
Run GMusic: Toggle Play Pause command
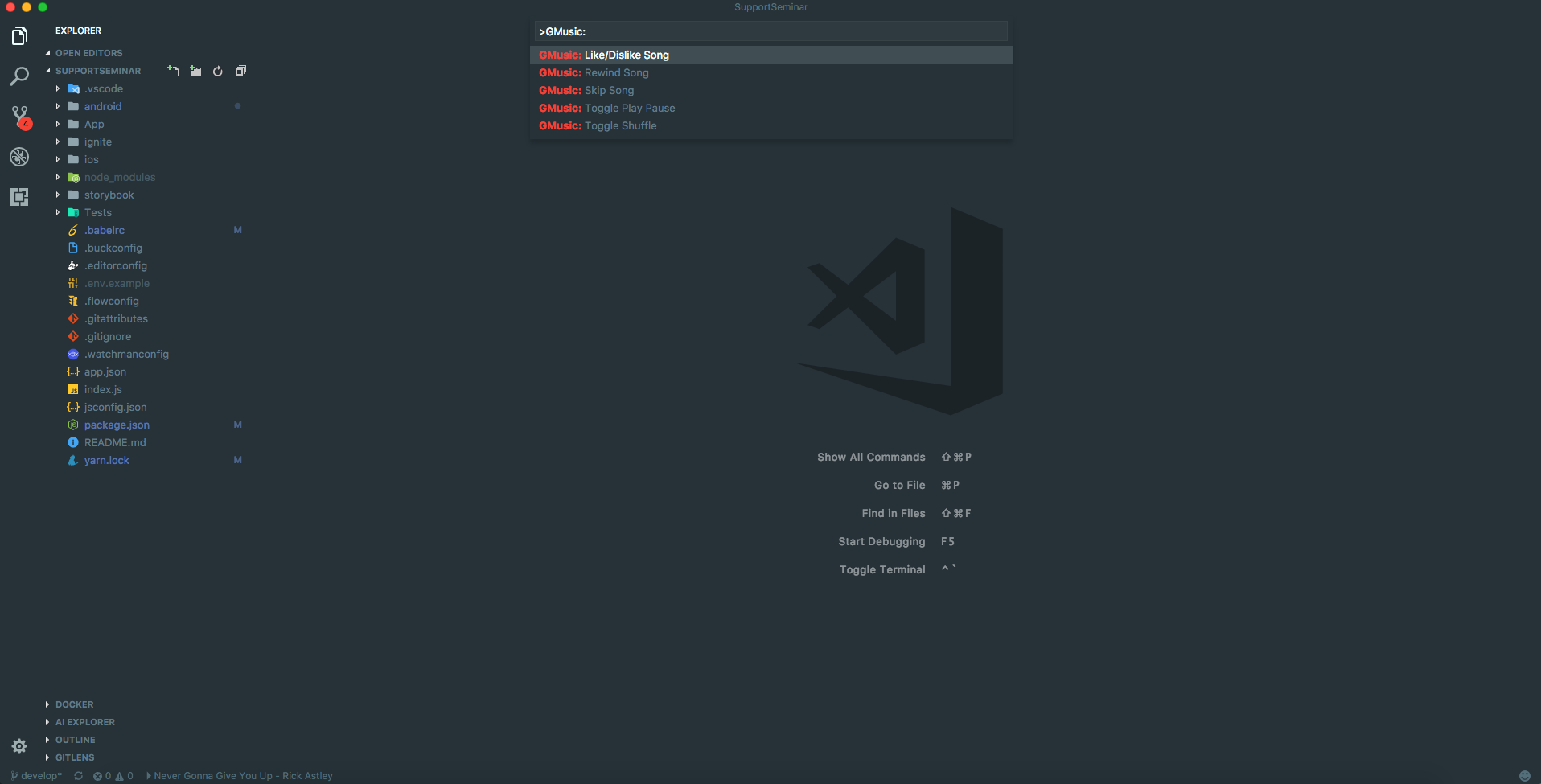[770, 108]
